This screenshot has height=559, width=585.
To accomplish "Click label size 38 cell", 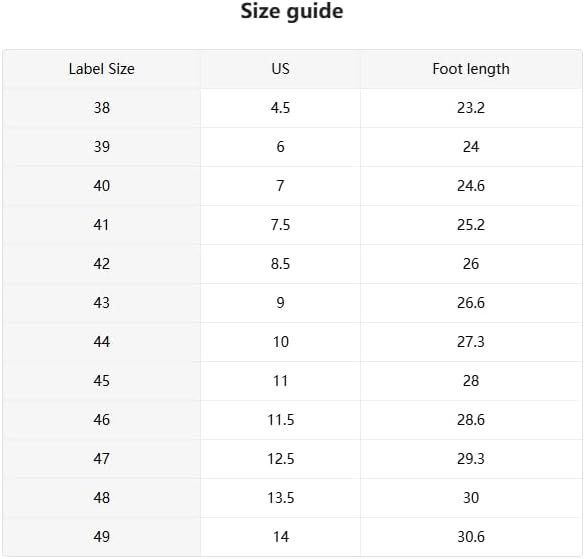I will click(101, 108).
